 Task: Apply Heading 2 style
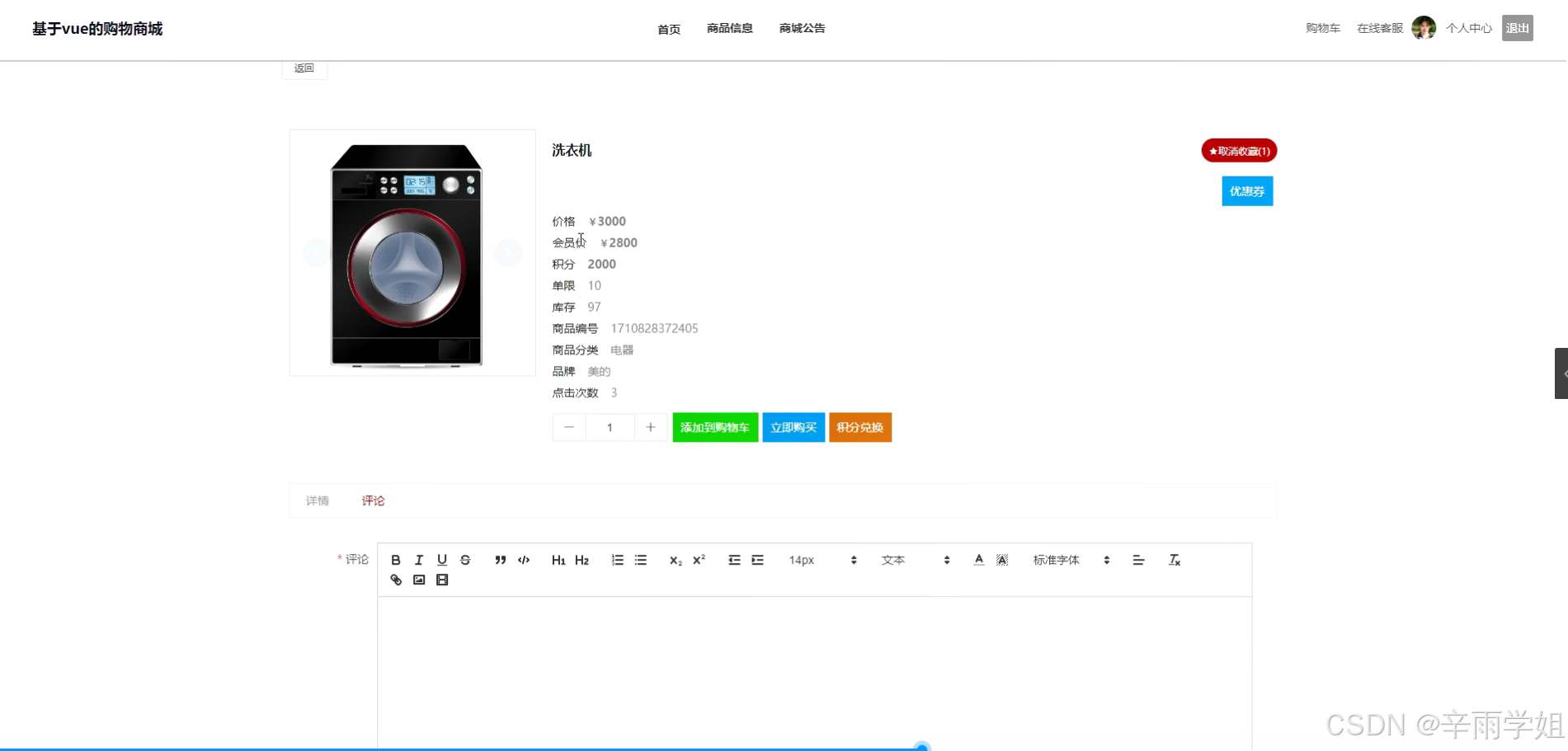582,560
